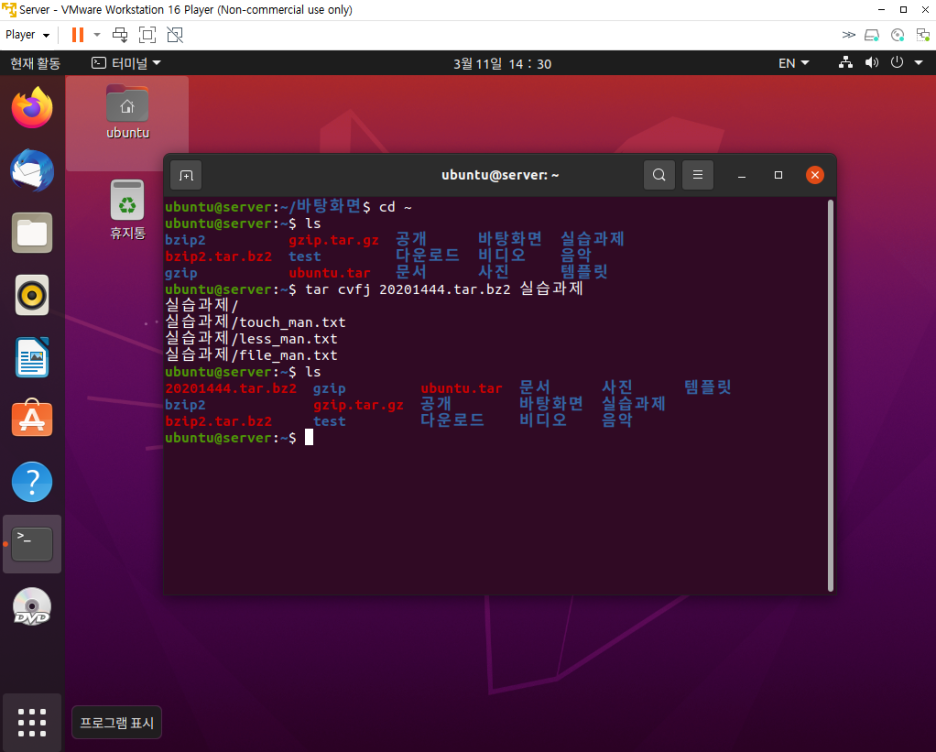Select the 휴지통 trash desktop icon

coord(127,209)
